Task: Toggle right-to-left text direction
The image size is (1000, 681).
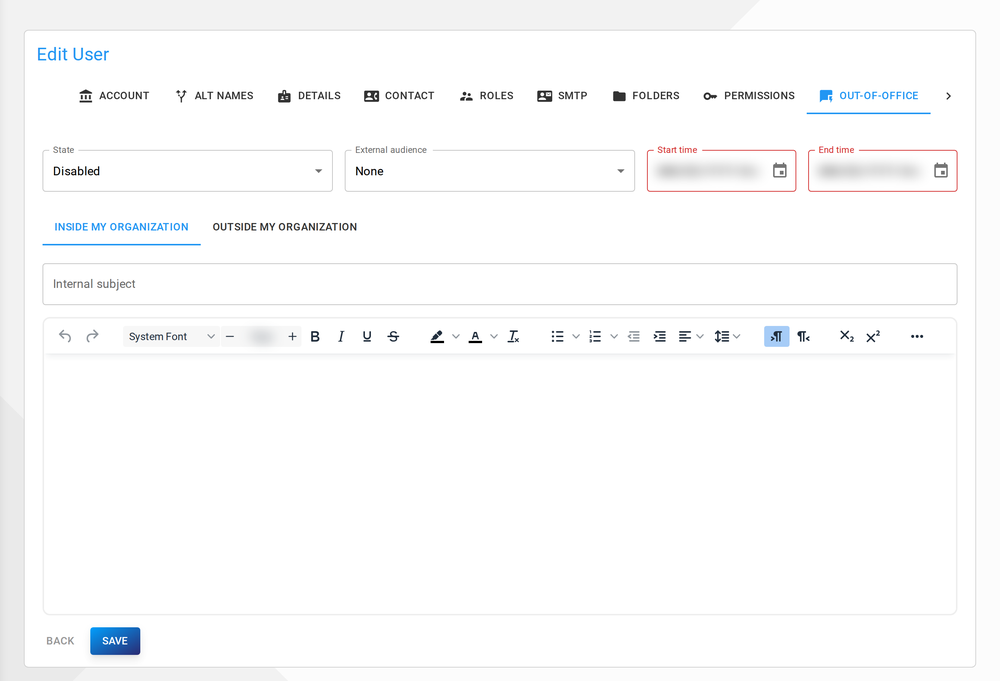Action: click(x=804, y=336)
